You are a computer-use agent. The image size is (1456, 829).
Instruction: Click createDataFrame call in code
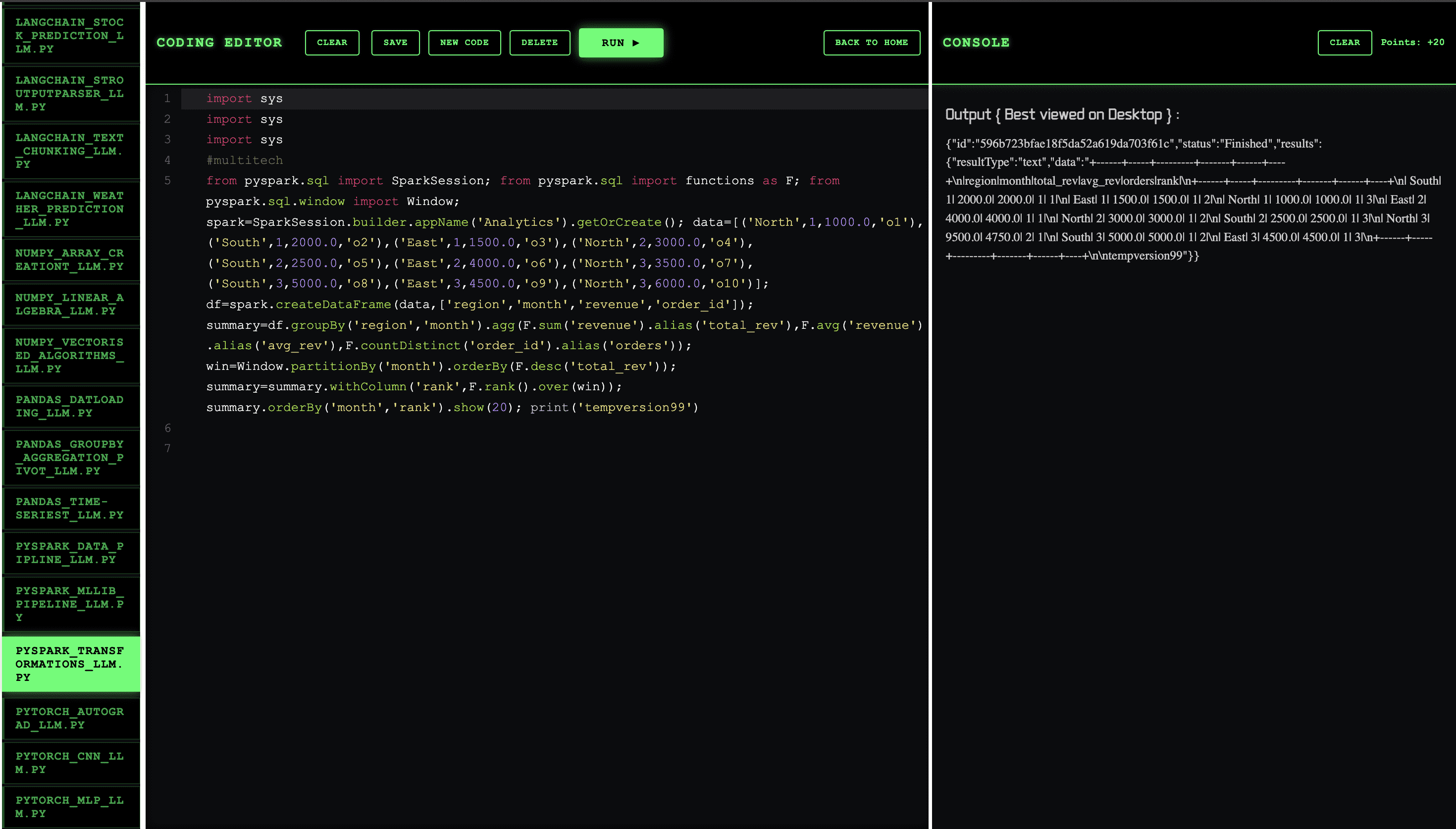tap(333, 305)
